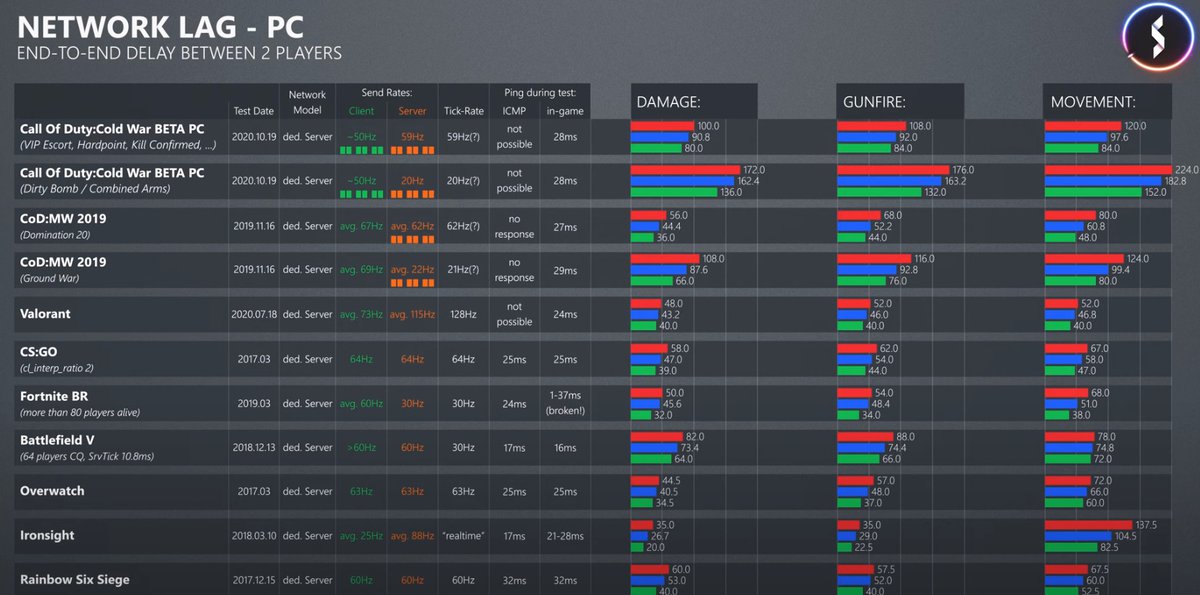Screen dimensions: 1200x595
Task: Select the GUNFIRE chart header
Action: (x=899, y=102)
